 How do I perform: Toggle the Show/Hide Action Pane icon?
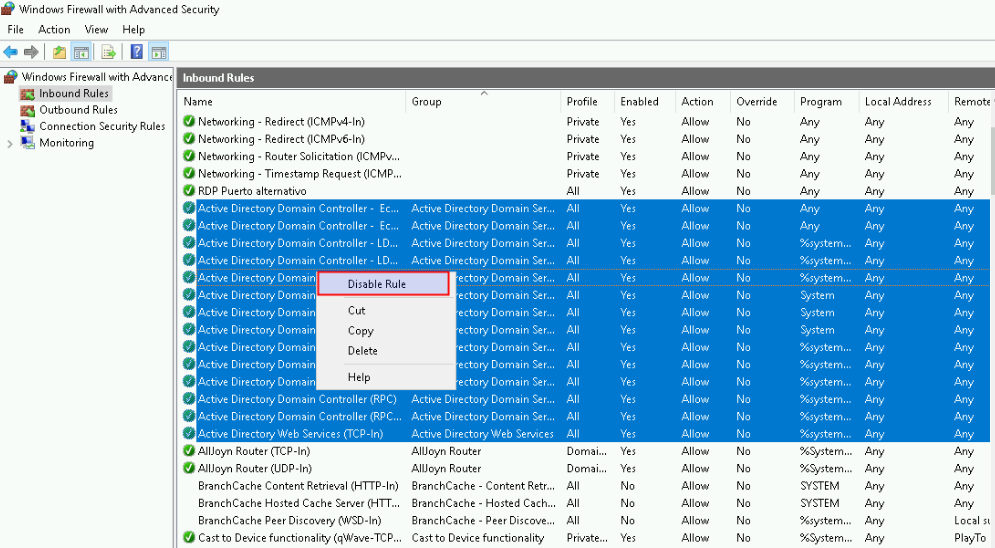(x=159, y=52)
